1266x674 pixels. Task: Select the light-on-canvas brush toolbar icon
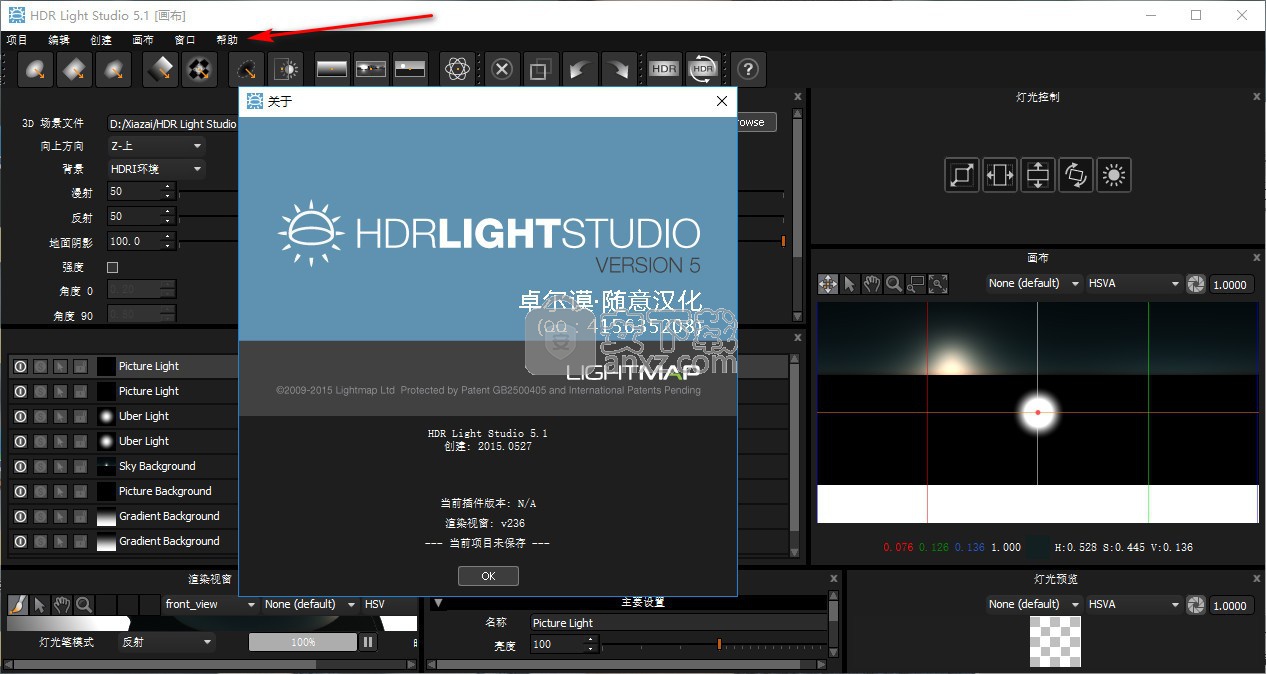tap(245, 69)
